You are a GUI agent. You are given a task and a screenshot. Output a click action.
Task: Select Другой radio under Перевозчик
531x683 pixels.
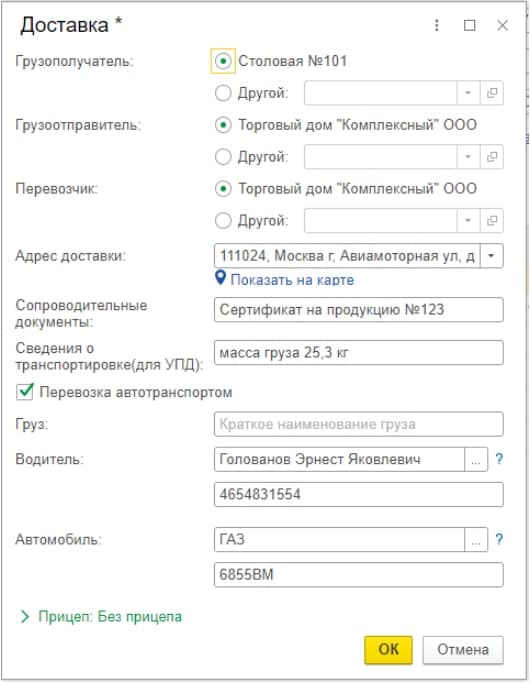223,220
